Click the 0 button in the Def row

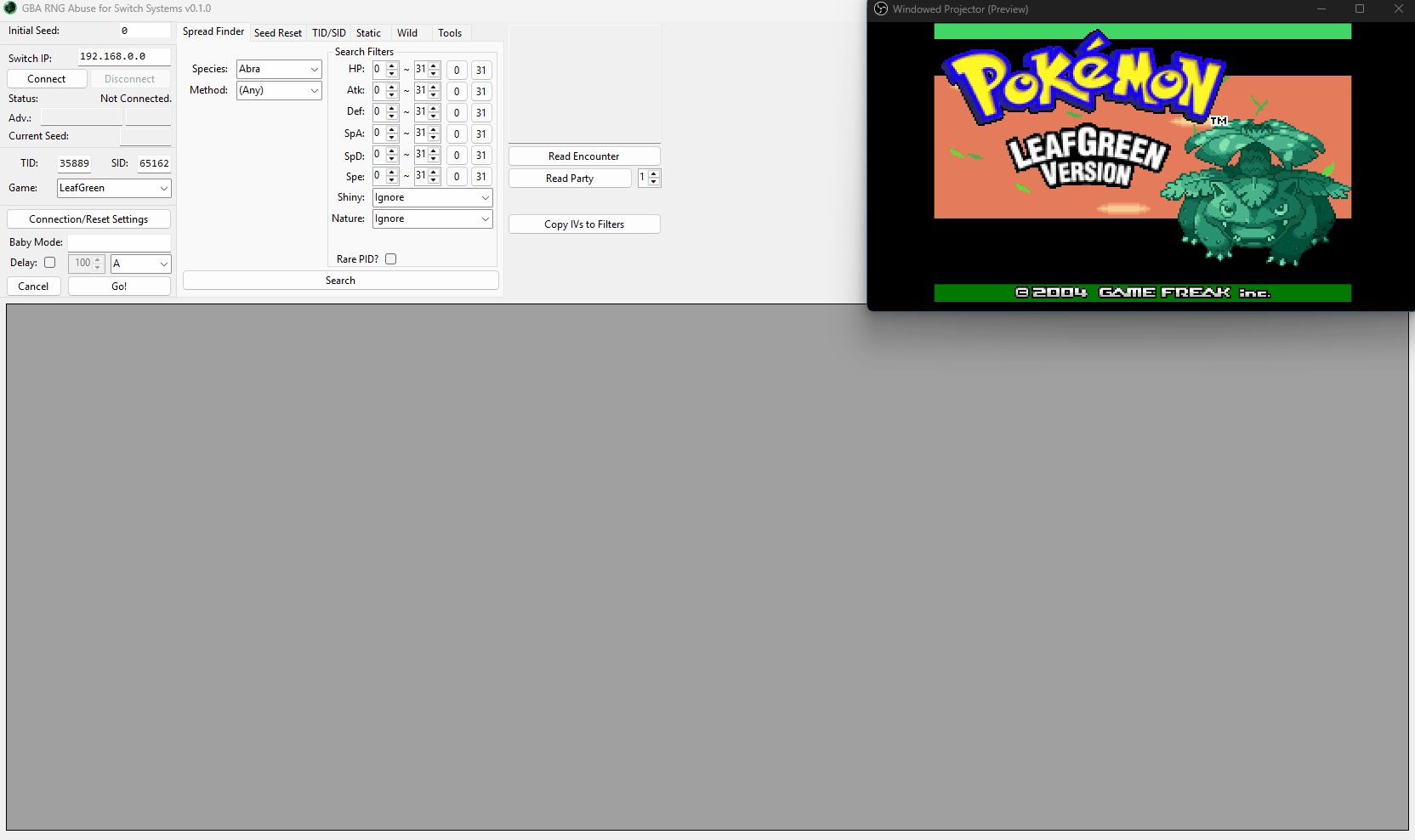[x=457, y=113]
